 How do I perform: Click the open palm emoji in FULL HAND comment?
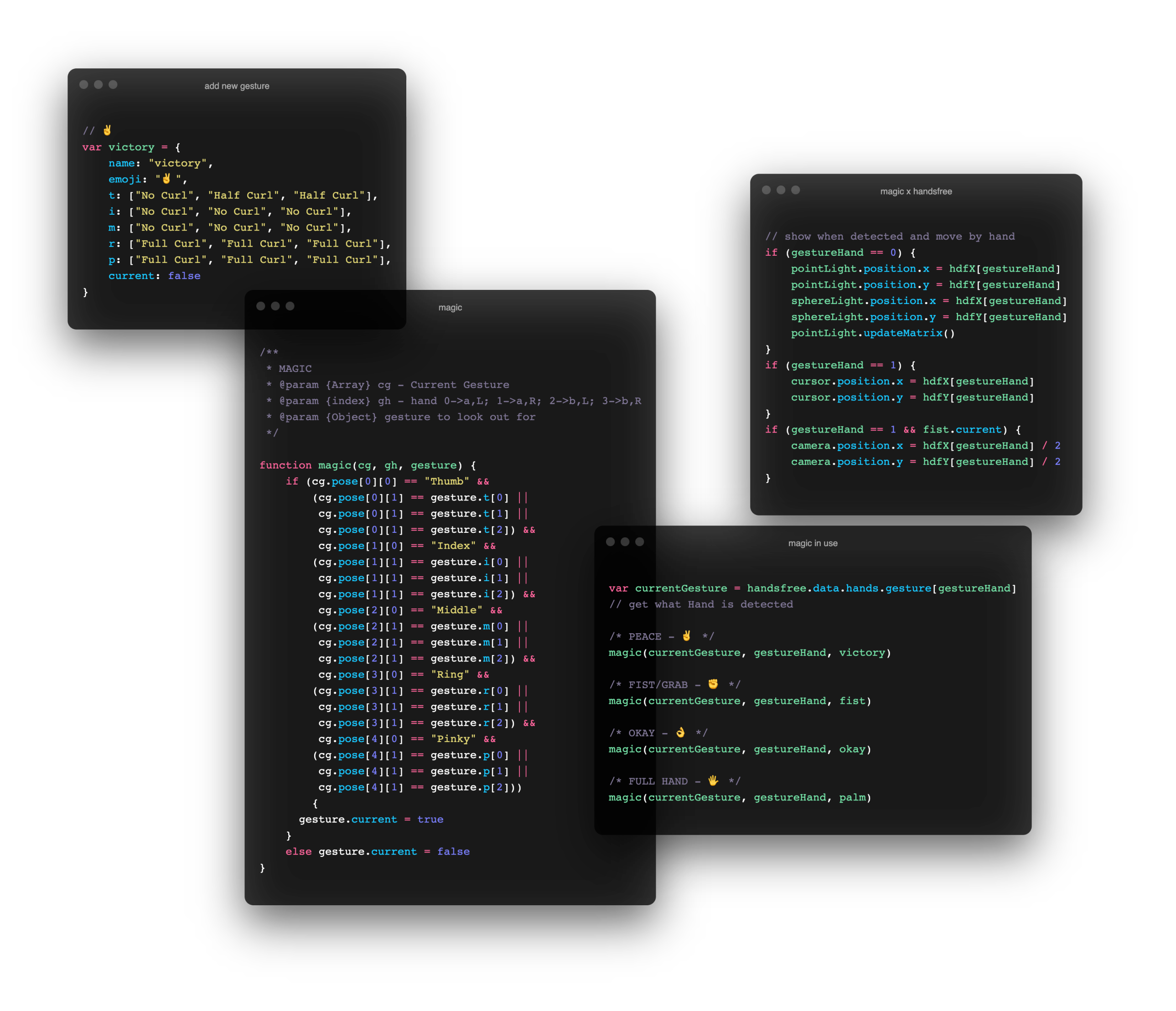click(713, 781)
